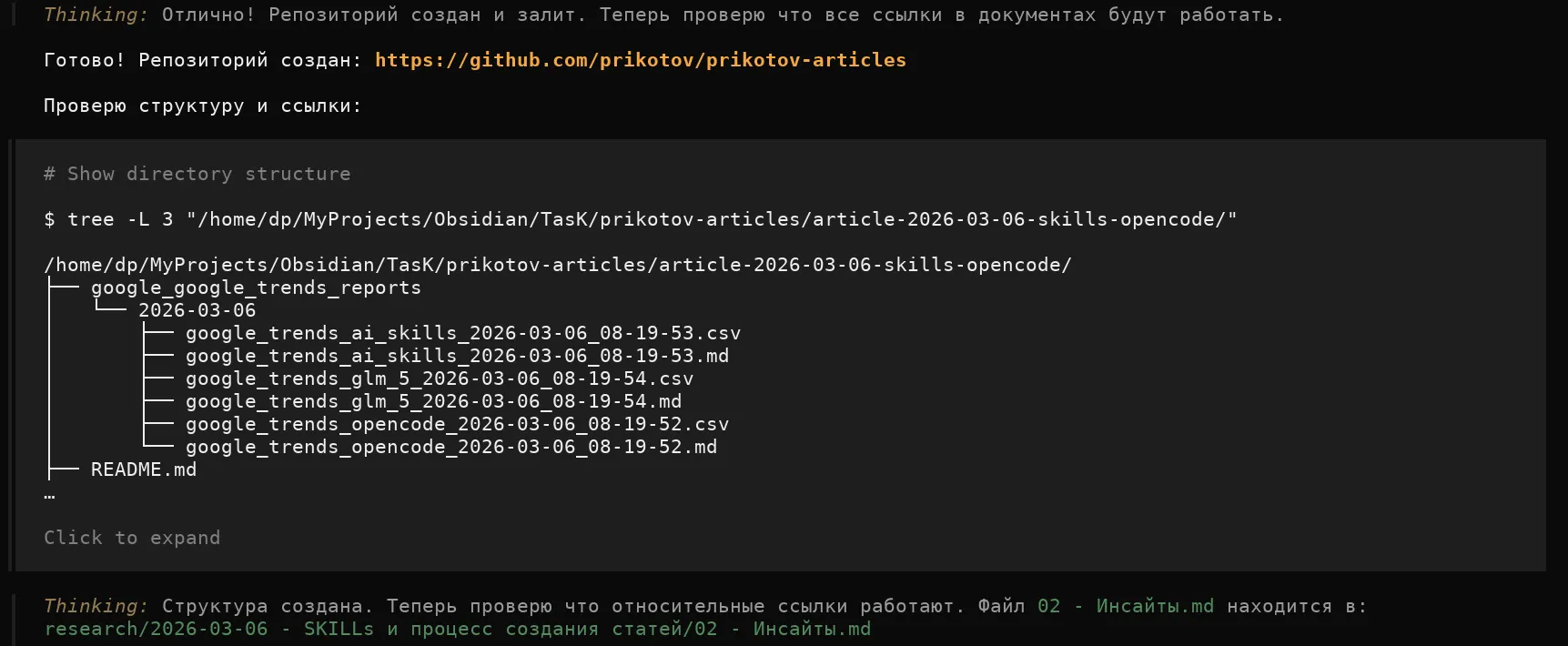Open the green research/2026-03-06 path link
The width and height of the screenshot is (1568, 646).
tap(457, 629)
